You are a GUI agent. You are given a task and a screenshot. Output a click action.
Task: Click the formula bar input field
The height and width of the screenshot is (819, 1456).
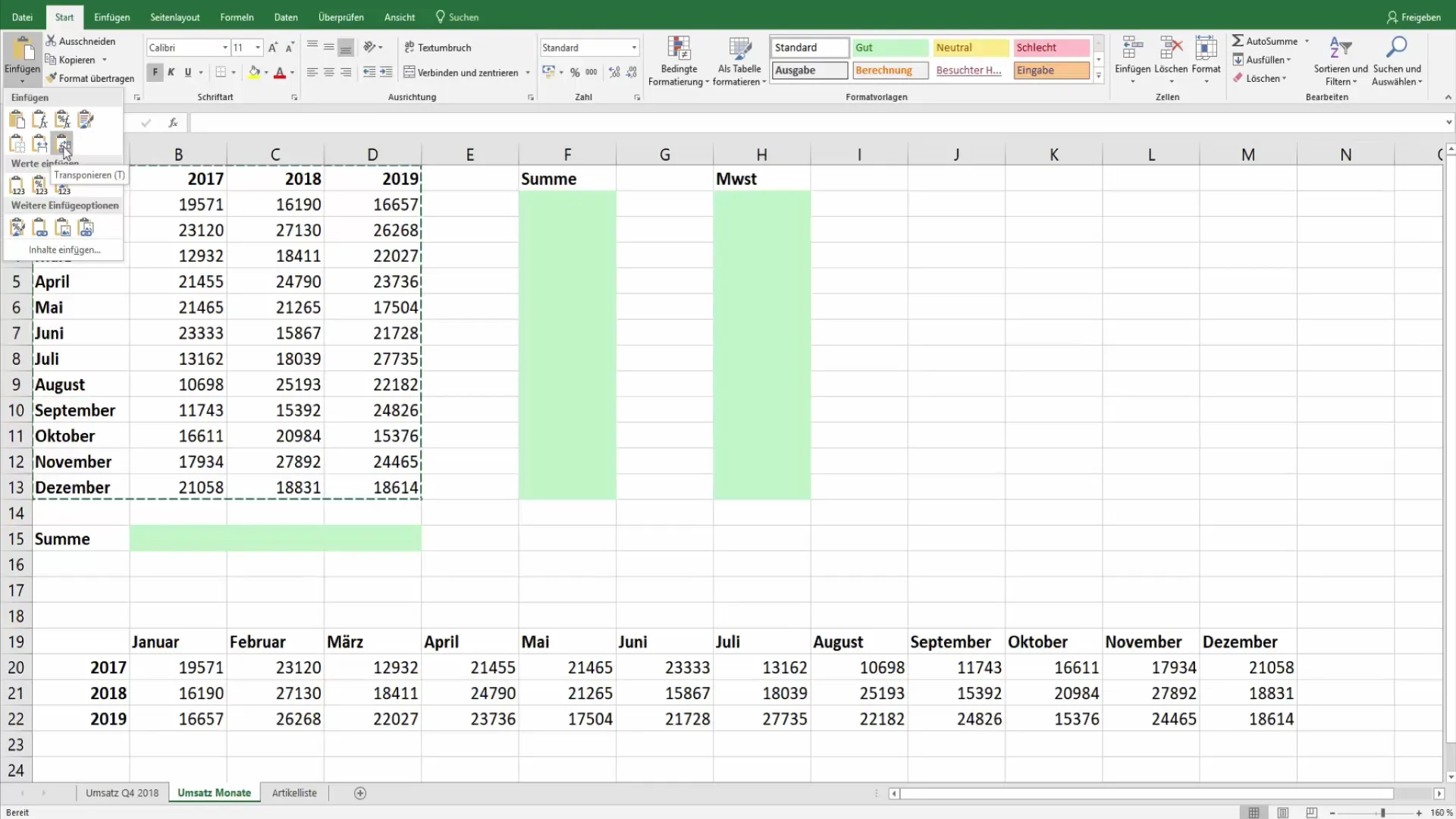pos(816,122)
